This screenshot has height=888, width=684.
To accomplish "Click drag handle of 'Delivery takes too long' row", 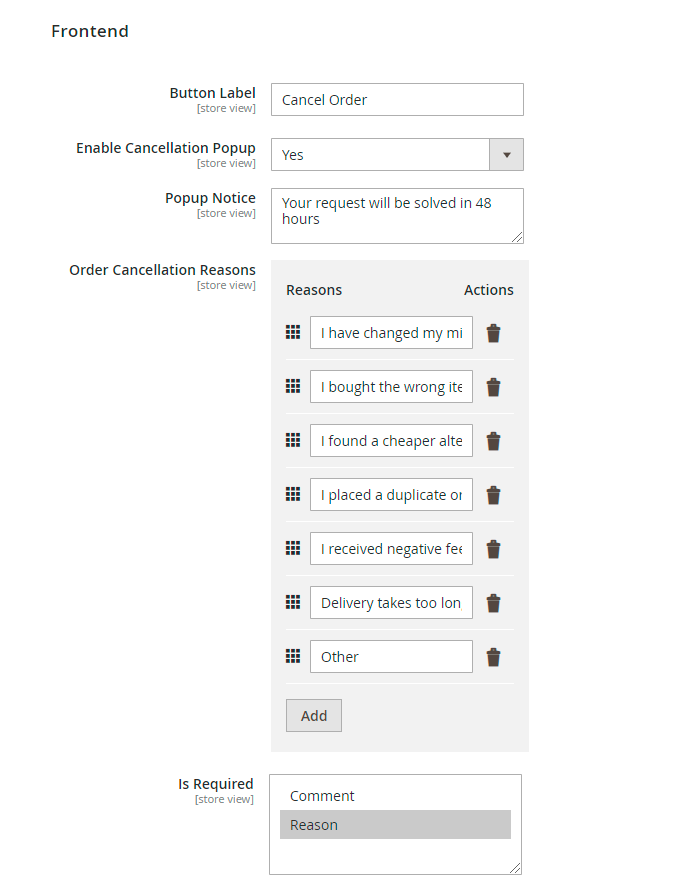I will coord(293,602).
